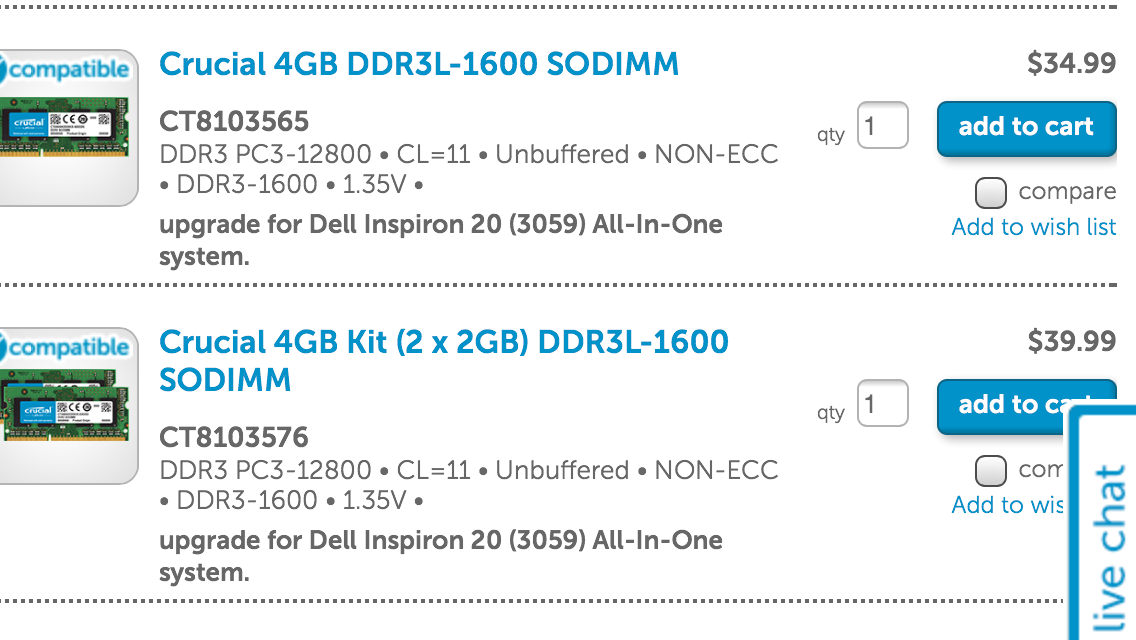Focus the qty field for CT8103565
This screenshot has height=640, width=1136.
(x=882, y=125)
